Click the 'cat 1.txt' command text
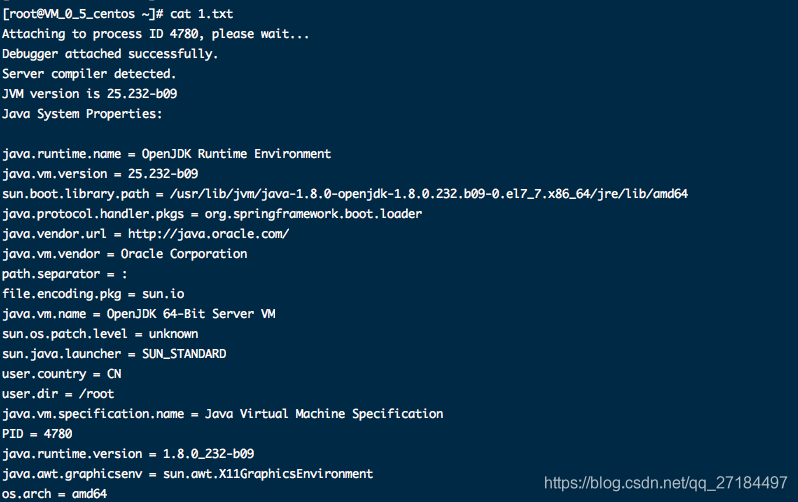The height and width of the screenshot is (502, 798). point(202,14)
